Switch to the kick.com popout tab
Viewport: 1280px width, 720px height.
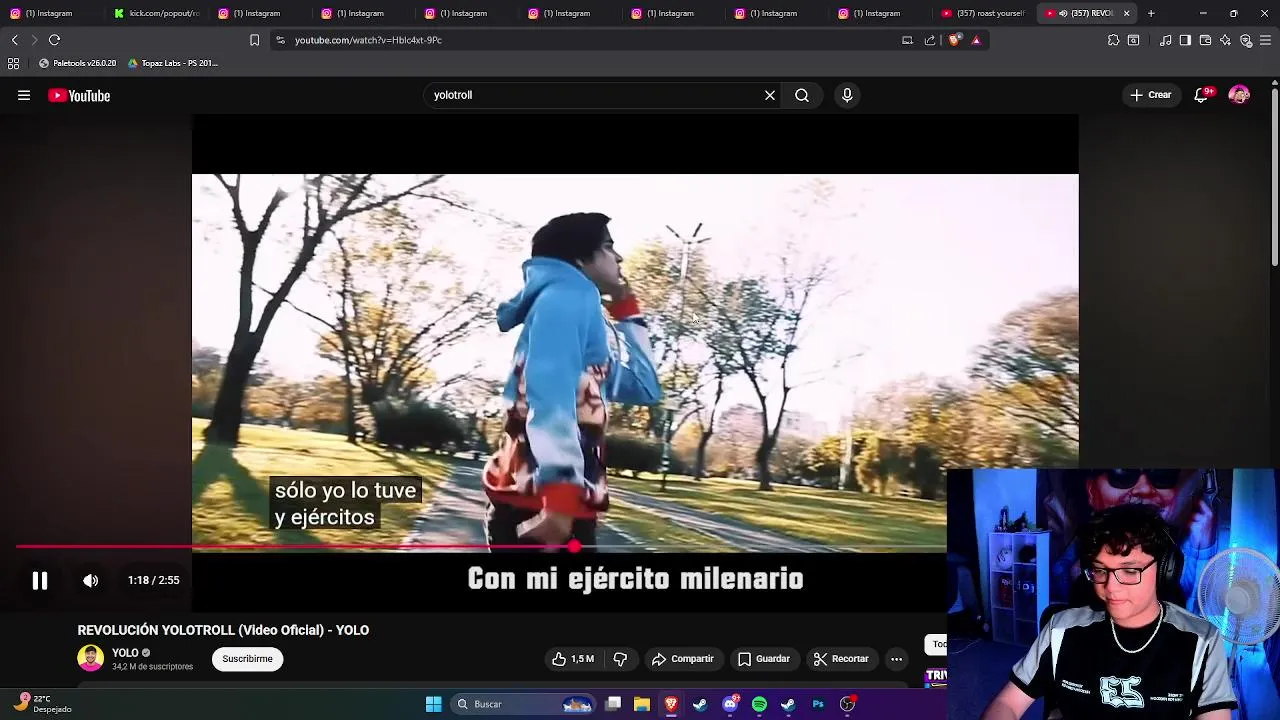pos(155,13)
